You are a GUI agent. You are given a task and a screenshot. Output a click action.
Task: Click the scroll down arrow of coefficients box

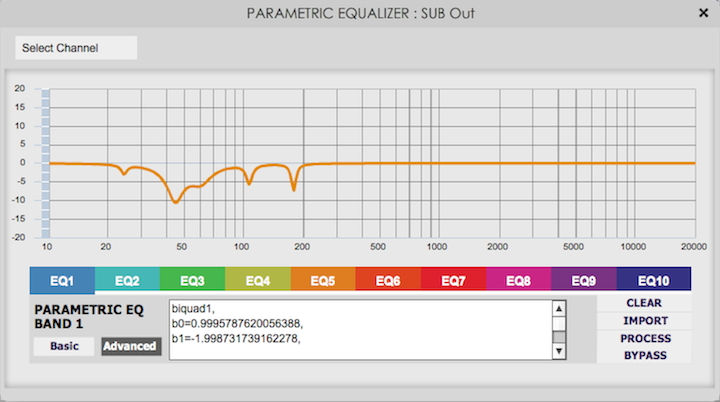pyautogui.click(x=559, y=351)
